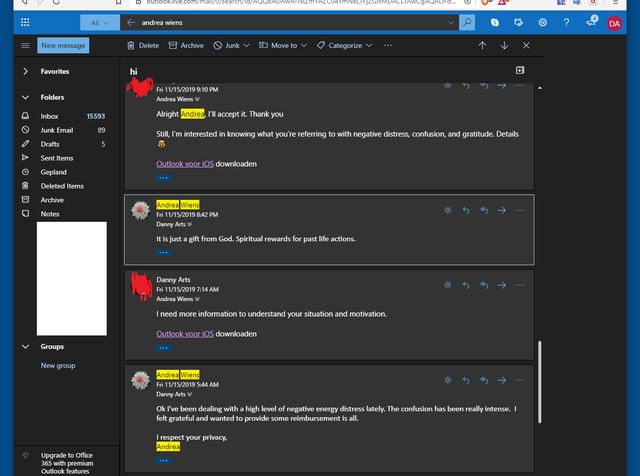
Task: Open the All search scope dropdown
Action: click(x=100, y=23)
